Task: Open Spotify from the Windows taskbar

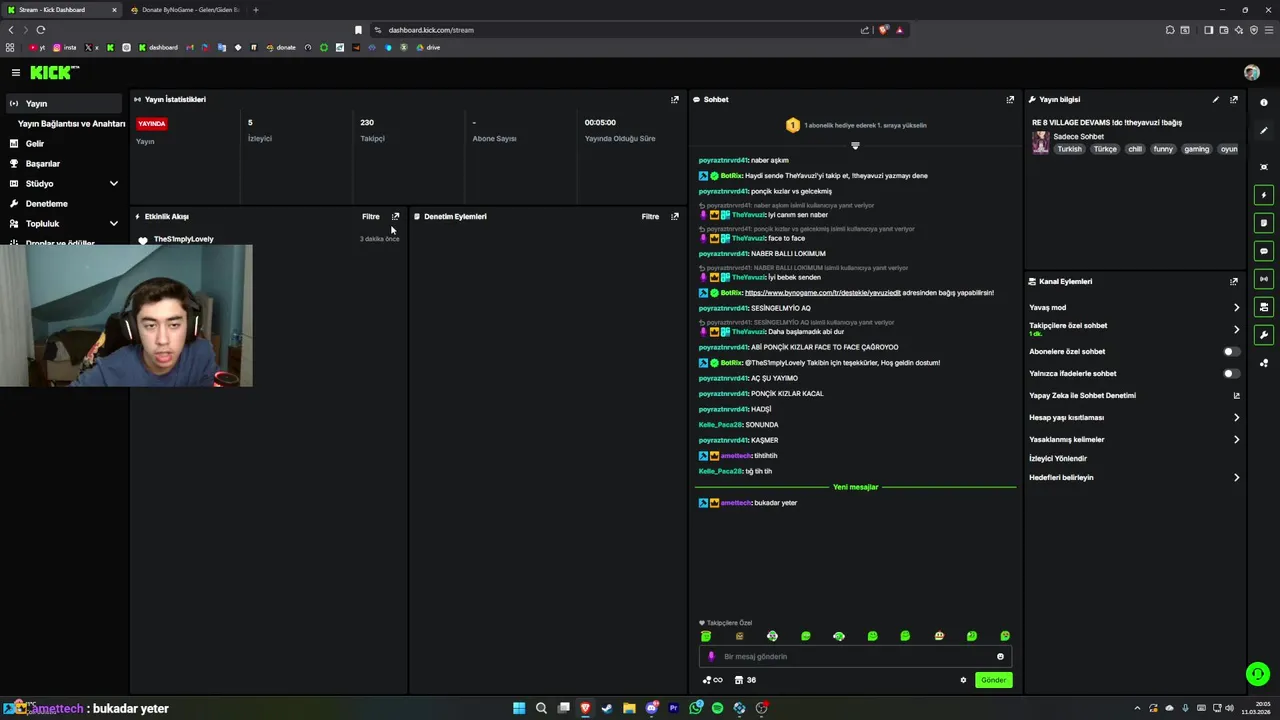Action: [x=717, y=708]
